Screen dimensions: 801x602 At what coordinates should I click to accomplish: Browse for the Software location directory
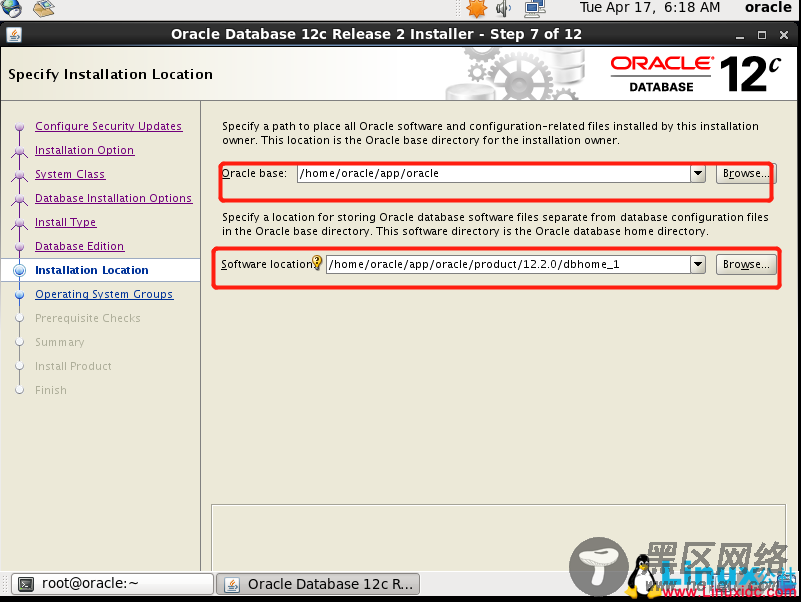[746, 265]
